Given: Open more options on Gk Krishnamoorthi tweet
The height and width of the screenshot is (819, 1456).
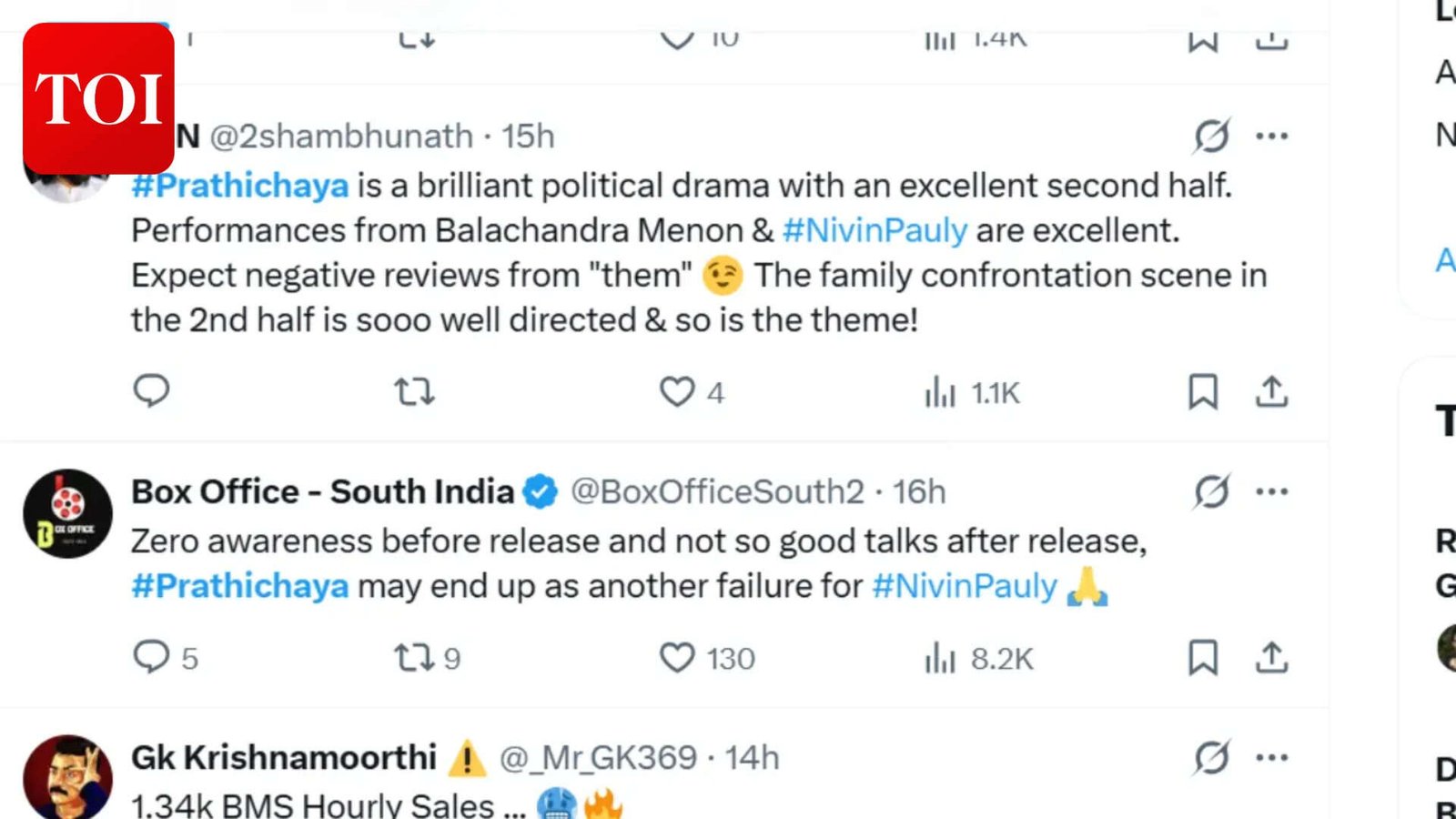Looking at the screenshot, I should coord(1271,757).
